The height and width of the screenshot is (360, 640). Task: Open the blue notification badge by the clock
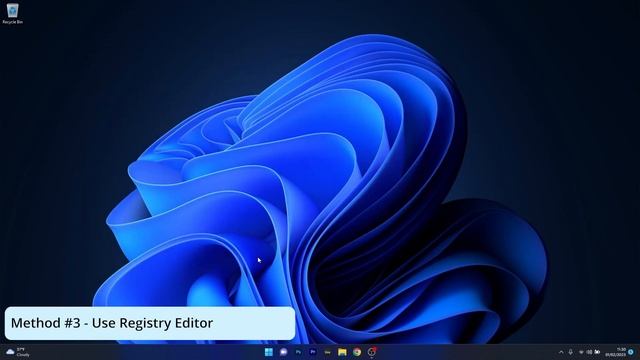pos(631,352)
